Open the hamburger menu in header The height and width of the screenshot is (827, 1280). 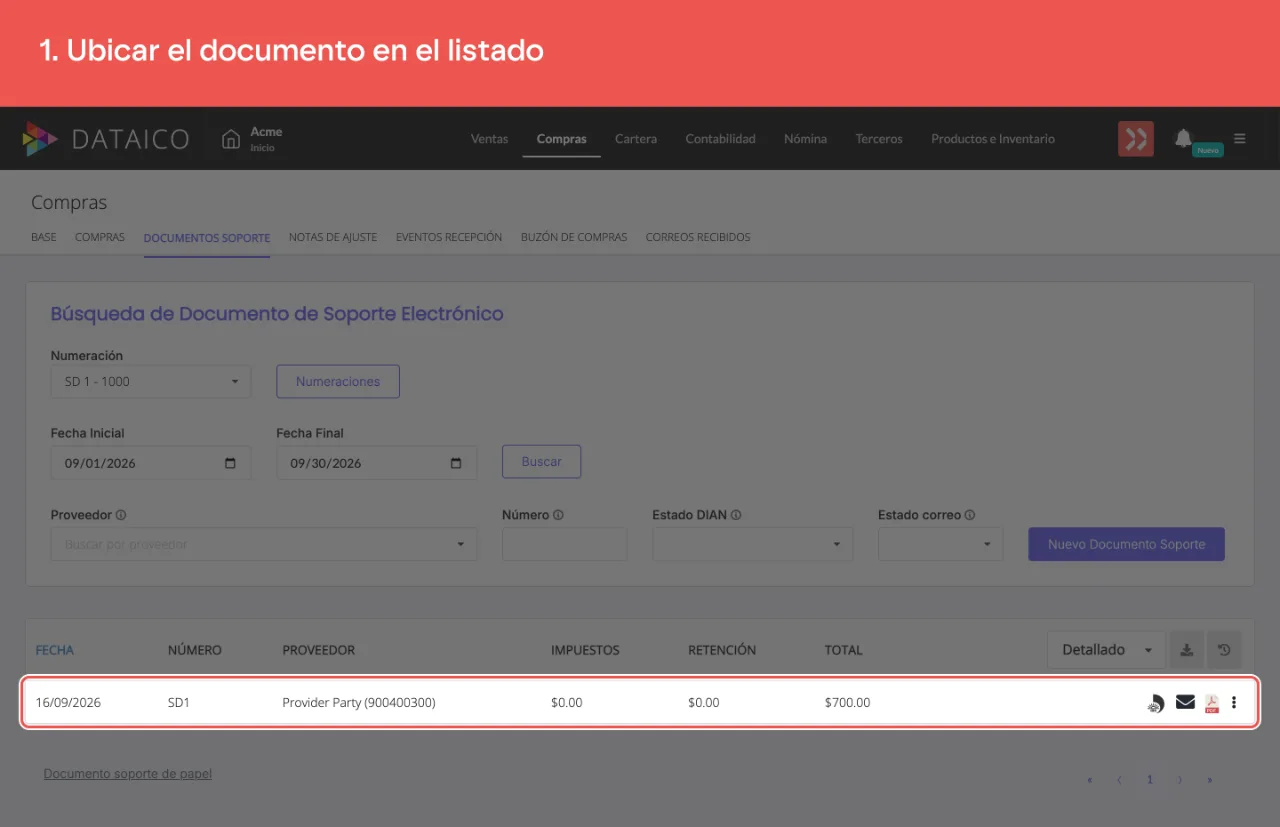coord(1240,139)
